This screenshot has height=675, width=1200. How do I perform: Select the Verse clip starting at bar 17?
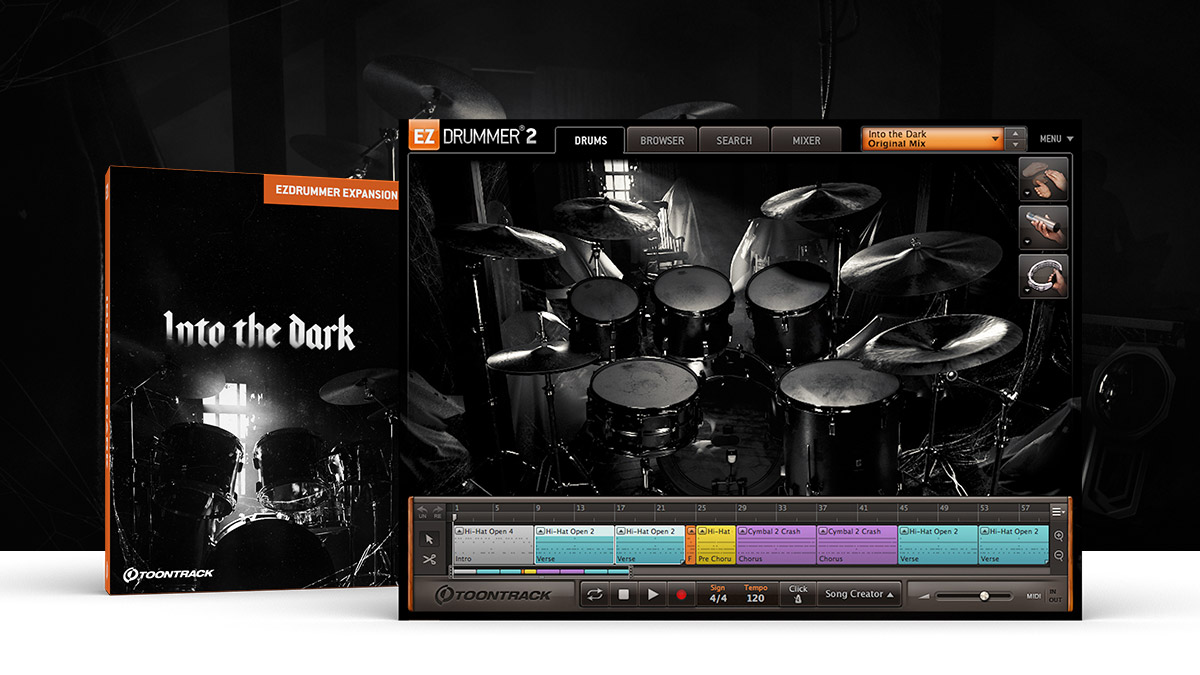(x=650, y=545)
